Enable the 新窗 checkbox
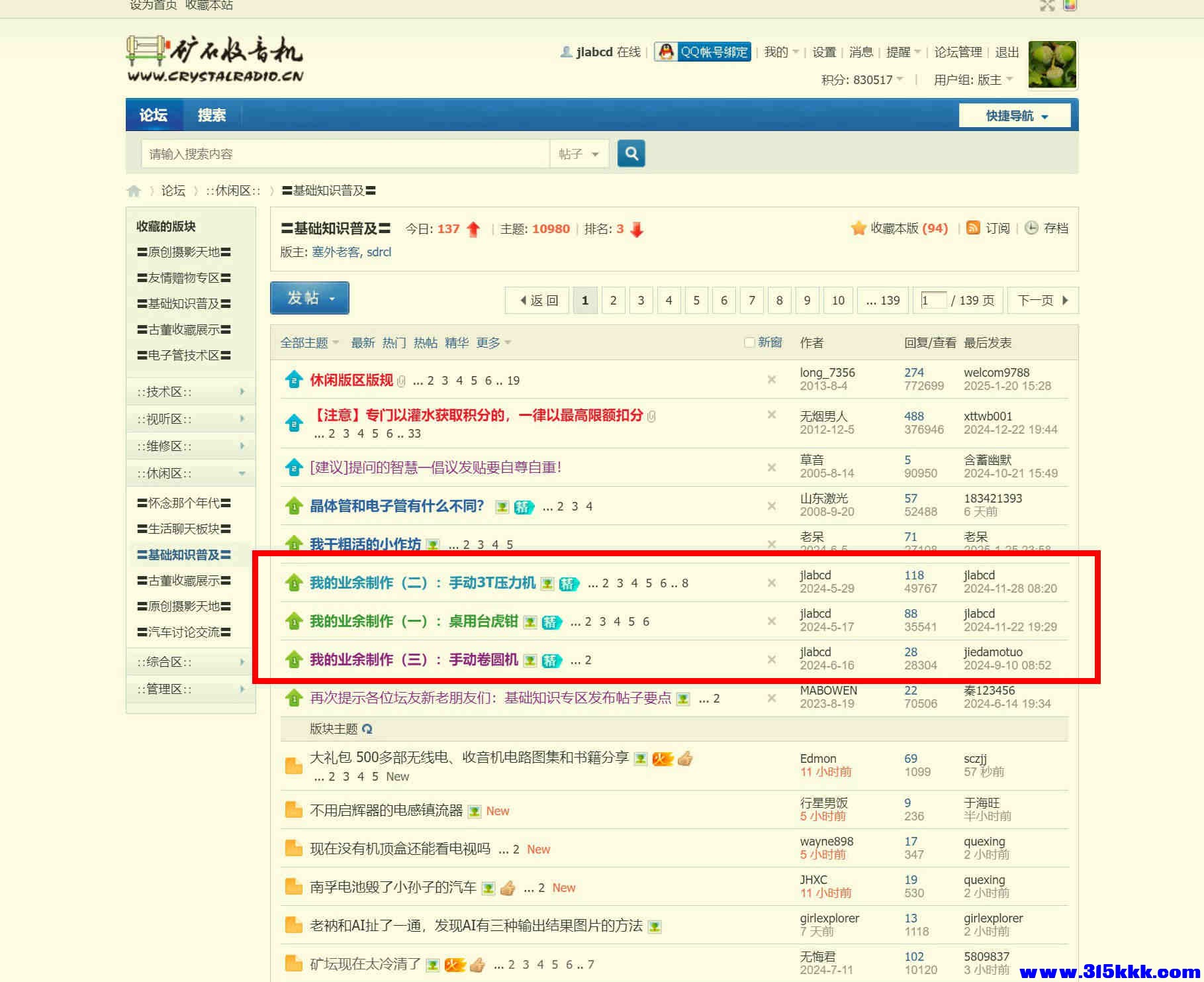The image size is (1204, 982). click(749, 342)
